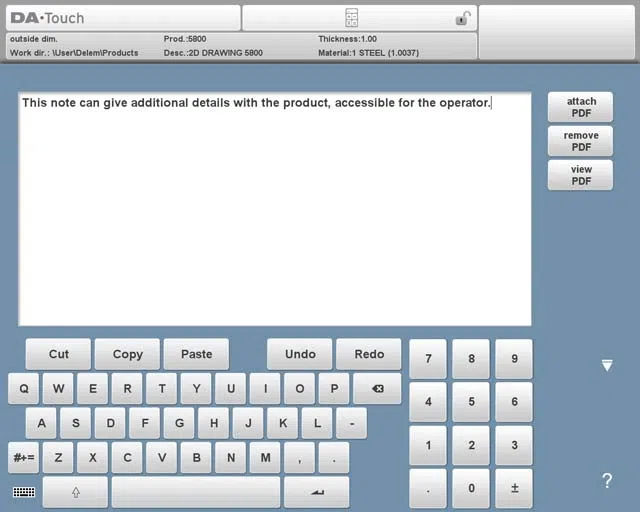Screen dimensions: 640x512
Task: Tap numeric keypad 1
Action: pos(428,445)
